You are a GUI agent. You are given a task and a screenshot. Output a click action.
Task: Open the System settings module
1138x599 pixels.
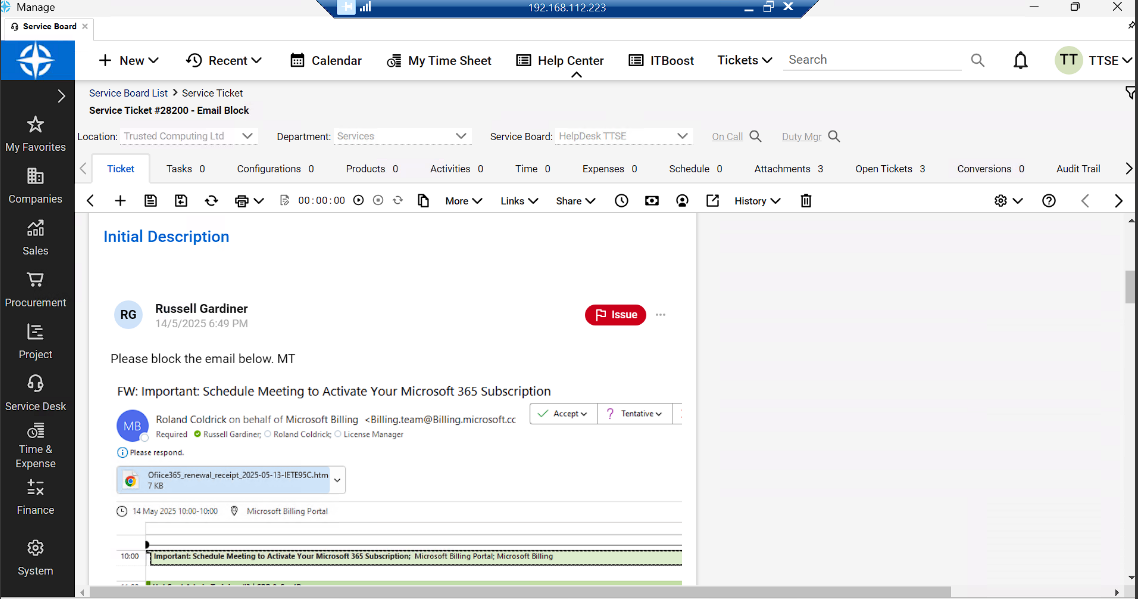pyautogui.click(x=36, y=558)
